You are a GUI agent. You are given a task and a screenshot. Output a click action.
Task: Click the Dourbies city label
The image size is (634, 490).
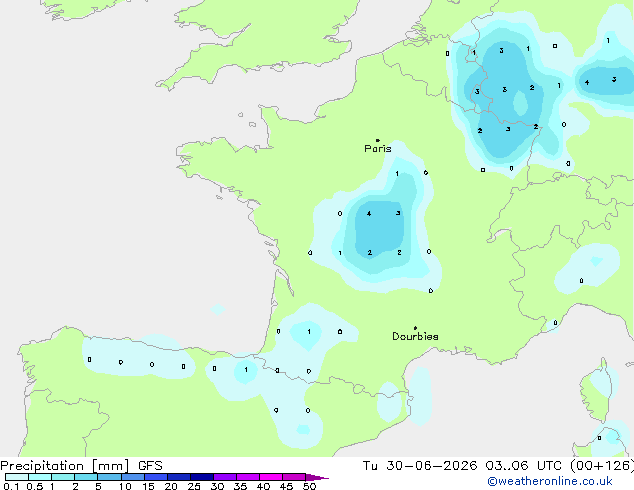pyautogui.click(x=415, y=336)
